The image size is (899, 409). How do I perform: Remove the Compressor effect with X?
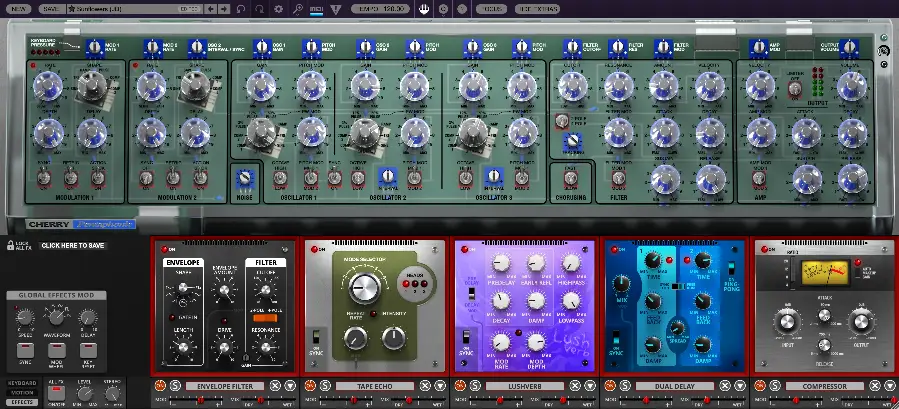pos(874,386)
